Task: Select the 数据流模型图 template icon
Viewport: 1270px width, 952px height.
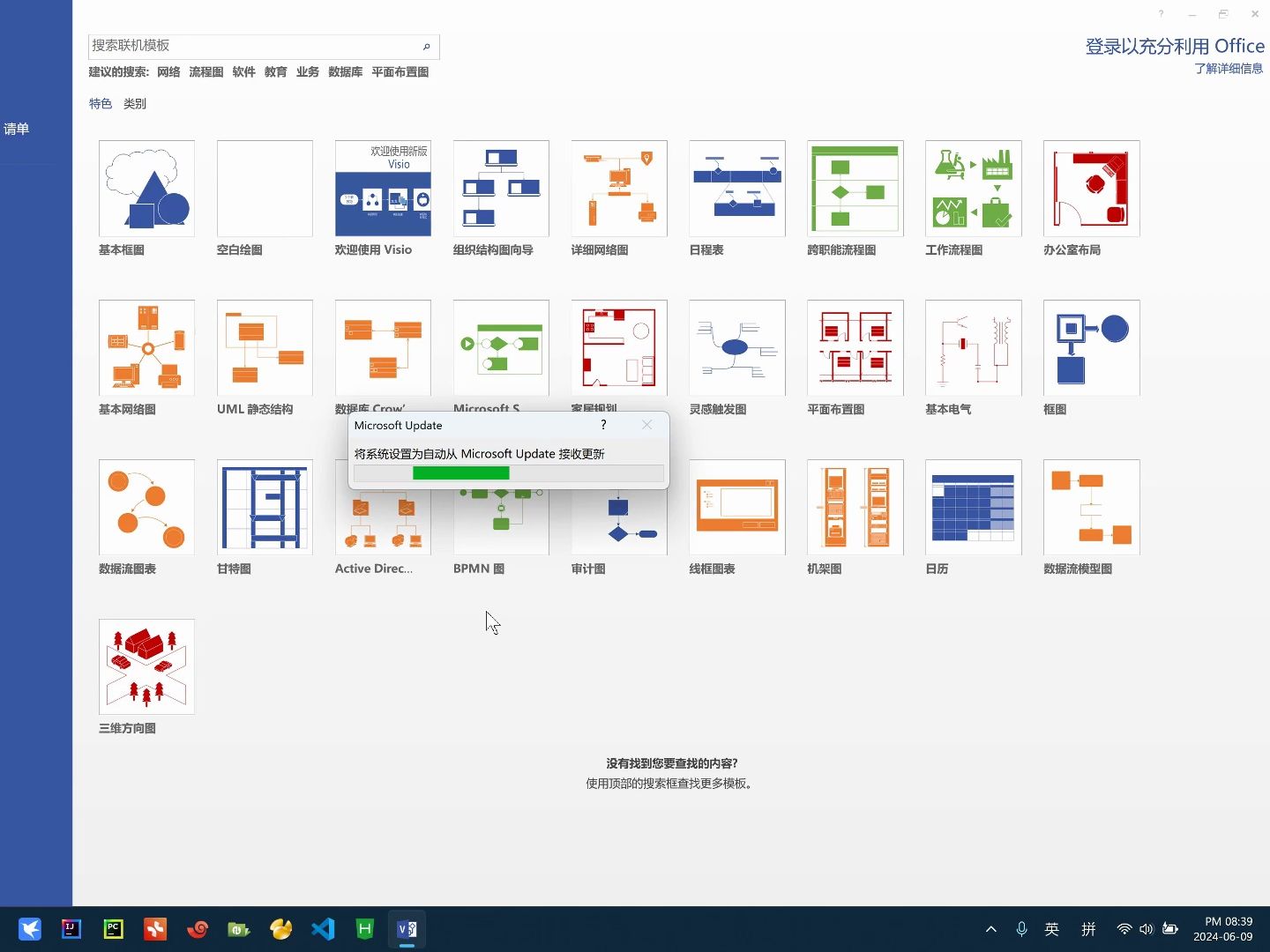Action: [x=1092, y=508]
